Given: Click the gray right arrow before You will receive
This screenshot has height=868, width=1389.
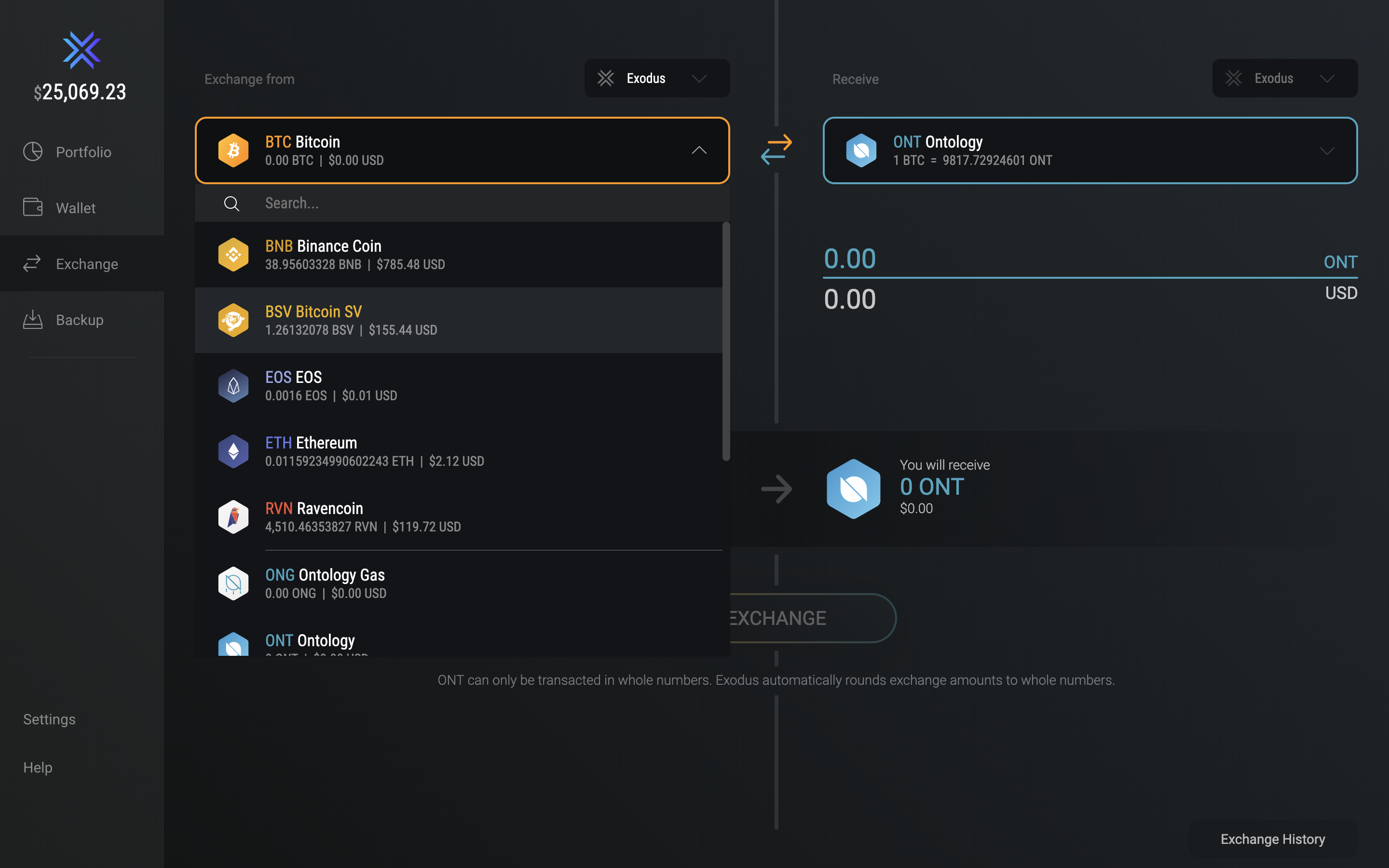Looking at the screenshot, I should tap(776, 488).
